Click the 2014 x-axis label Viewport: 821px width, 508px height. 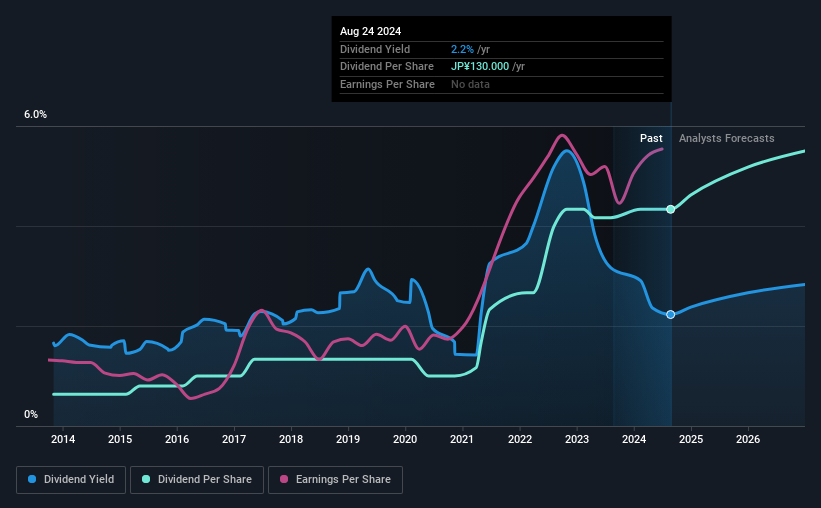click(x=63, y=439)
